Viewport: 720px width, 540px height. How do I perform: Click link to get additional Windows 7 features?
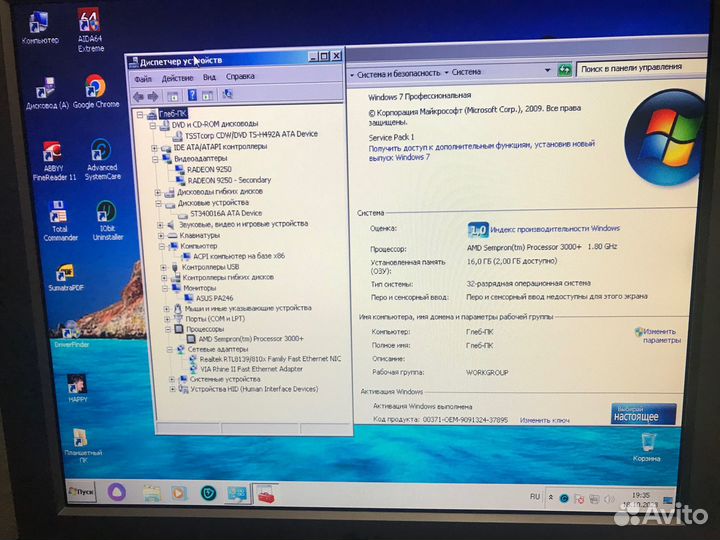tap(481, 151)
